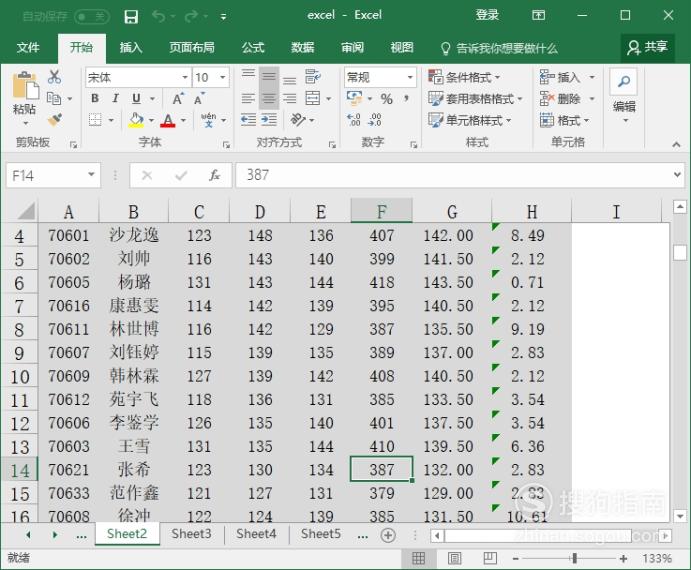Image resolution: width=691 pixels, height=570 pixels.
Task: Open the font size 10 dropdown
Action: tap(223, 78)
